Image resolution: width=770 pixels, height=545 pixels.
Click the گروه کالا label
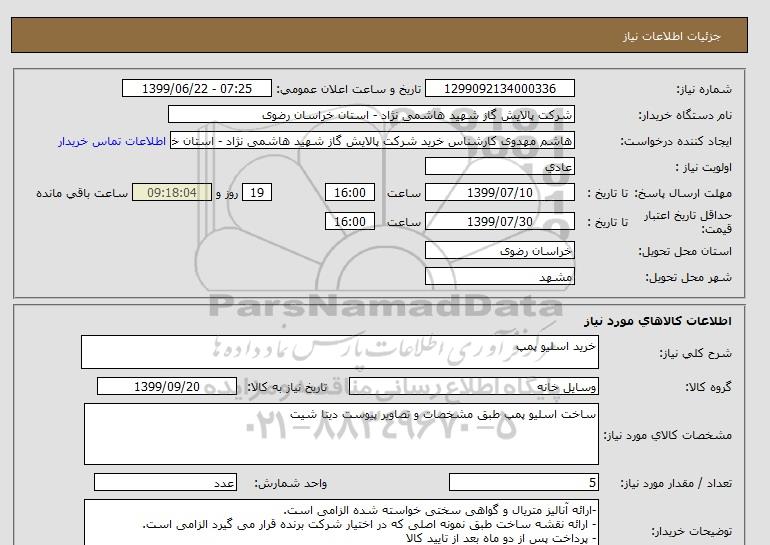(x=708, y=387)
